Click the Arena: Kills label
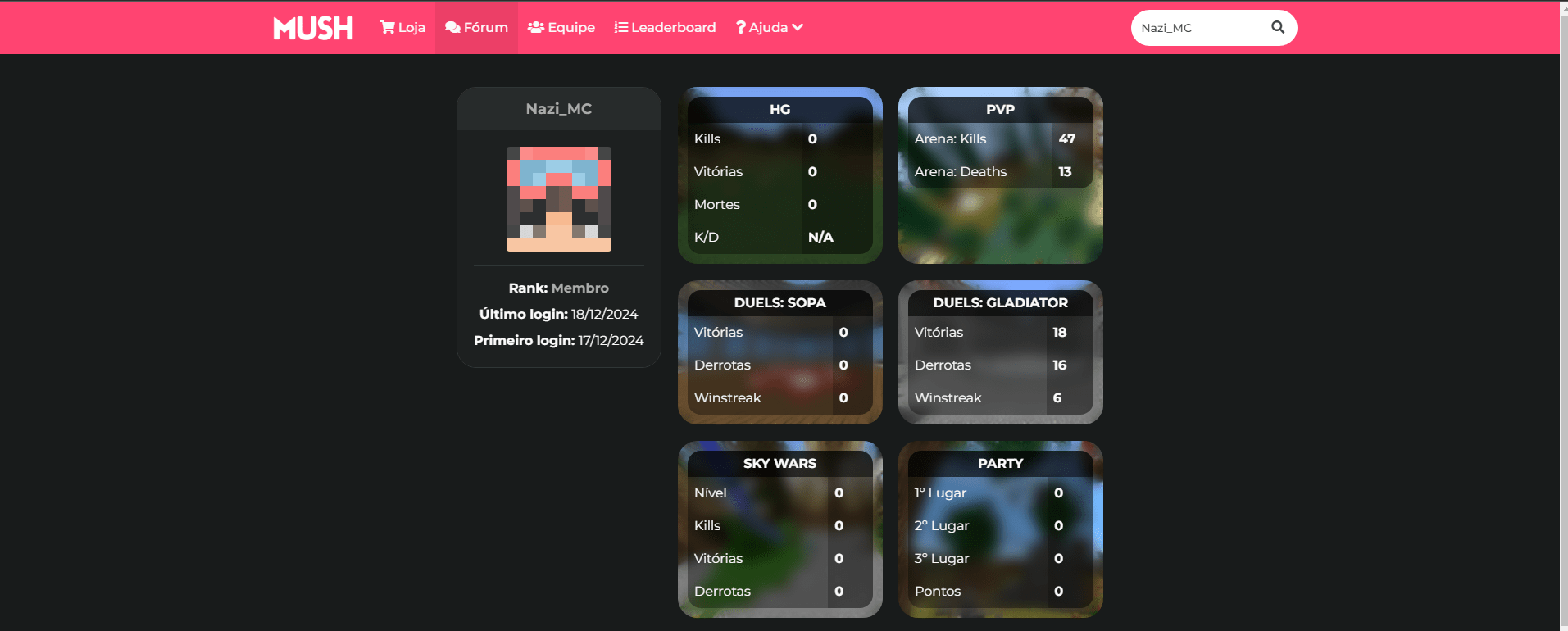1568x631 pixels. pyautogui.click(x=951, y=138)
